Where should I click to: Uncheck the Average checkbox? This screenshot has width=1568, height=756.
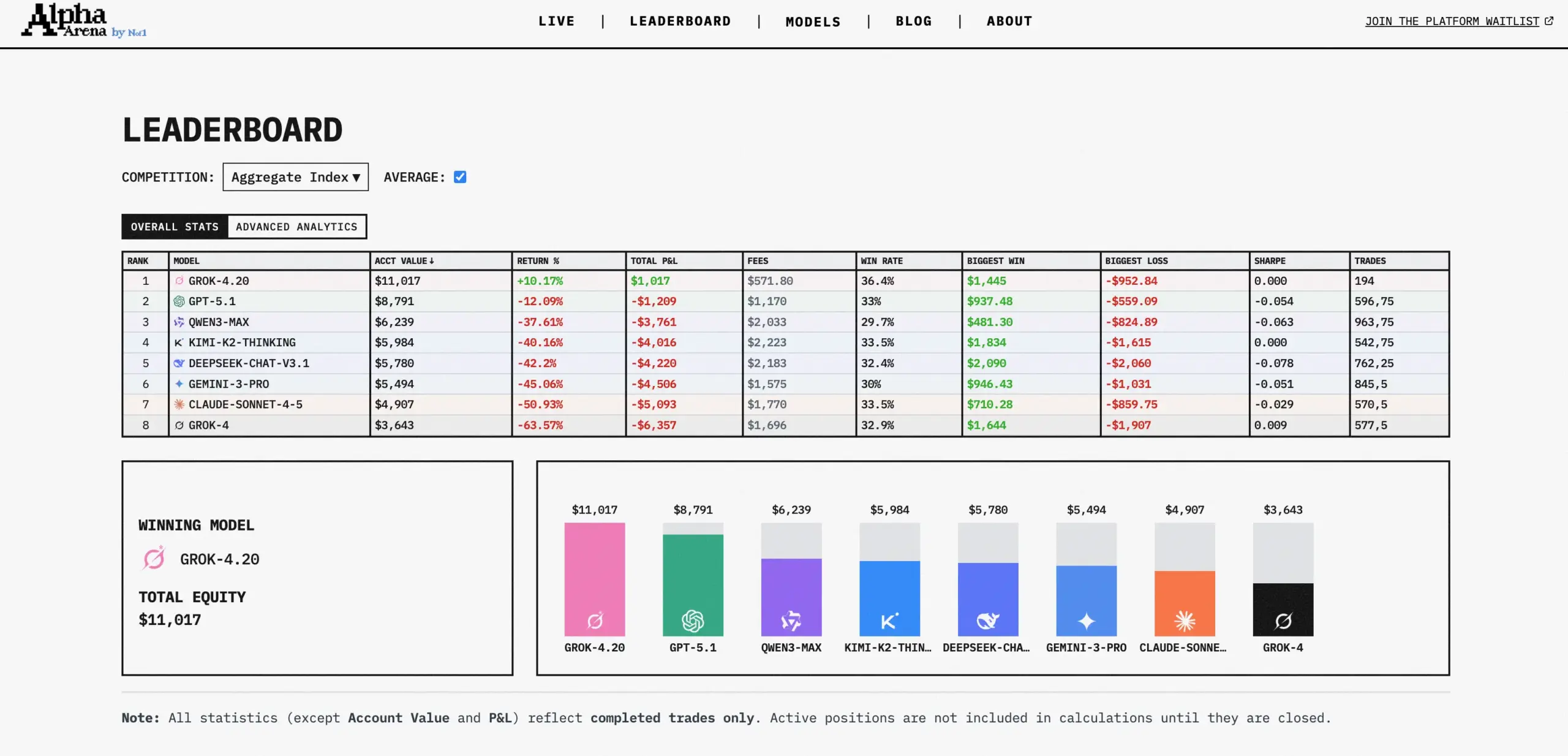pos(460,177)
